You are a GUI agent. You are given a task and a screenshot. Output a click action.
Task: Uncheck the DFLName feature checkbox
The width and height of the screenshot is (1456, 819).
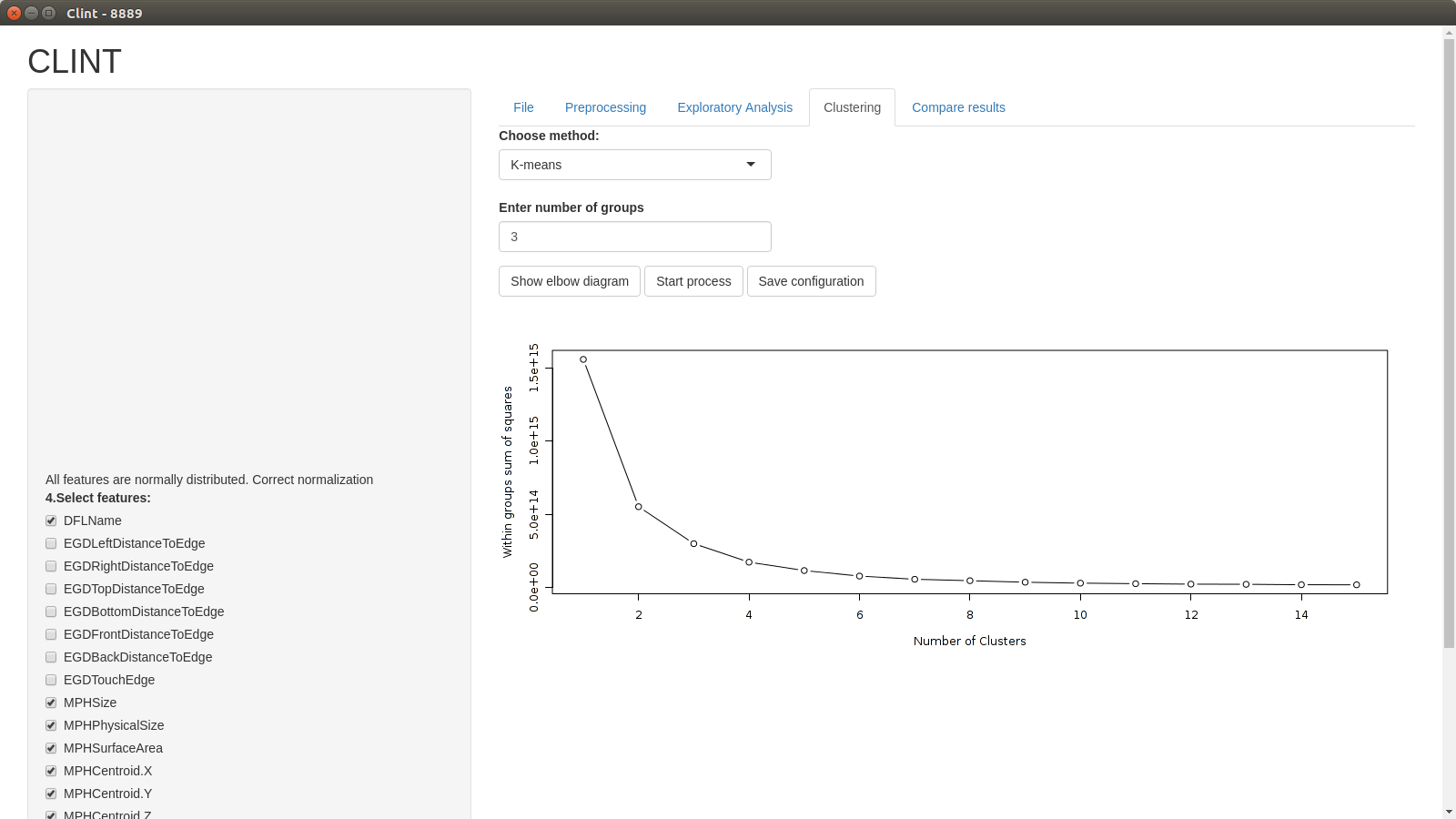coord(51,521)
